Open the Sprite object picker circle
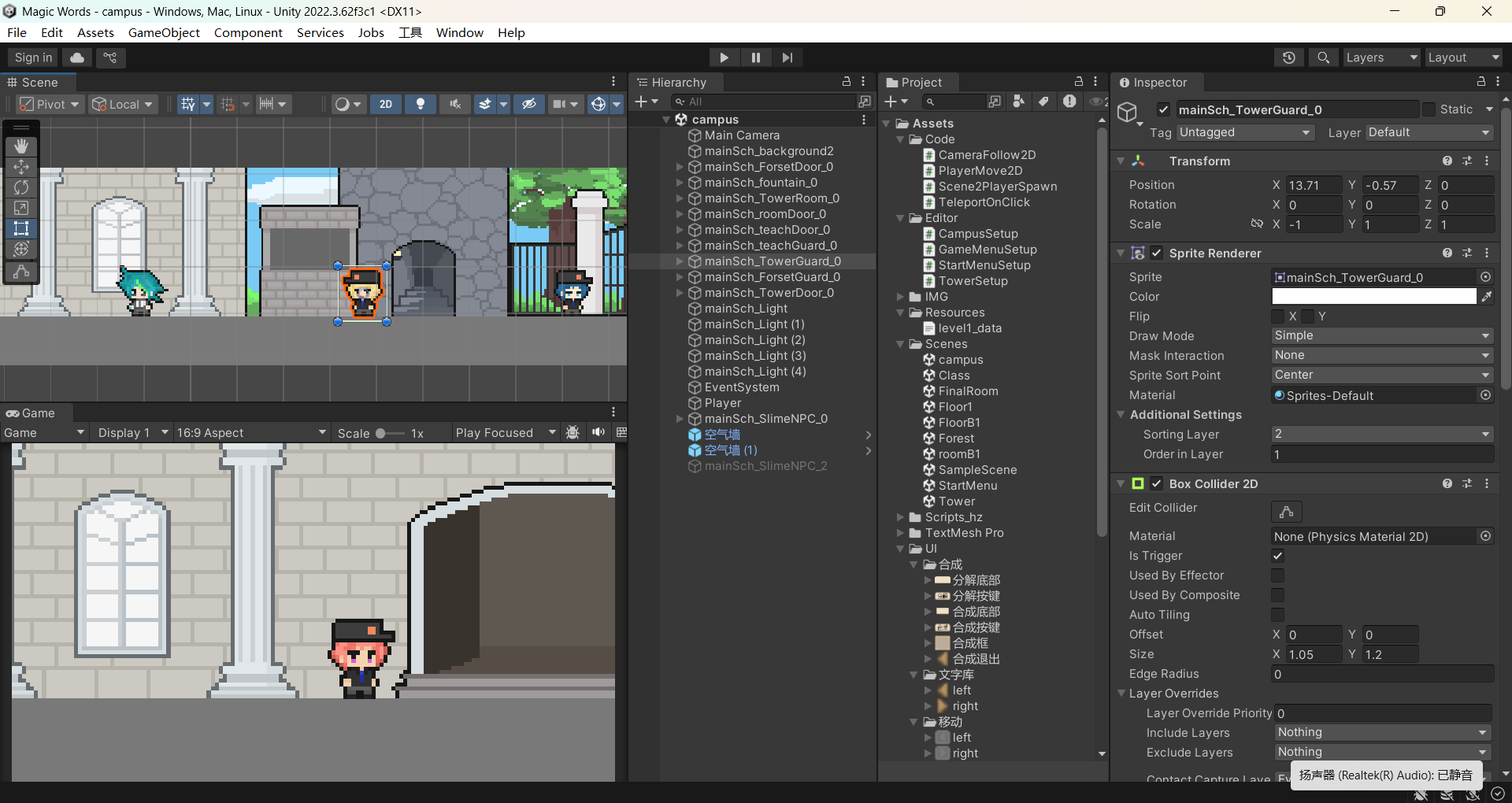The width and height of the screenshot is (1512, 803). click(x=1485, y=277)
